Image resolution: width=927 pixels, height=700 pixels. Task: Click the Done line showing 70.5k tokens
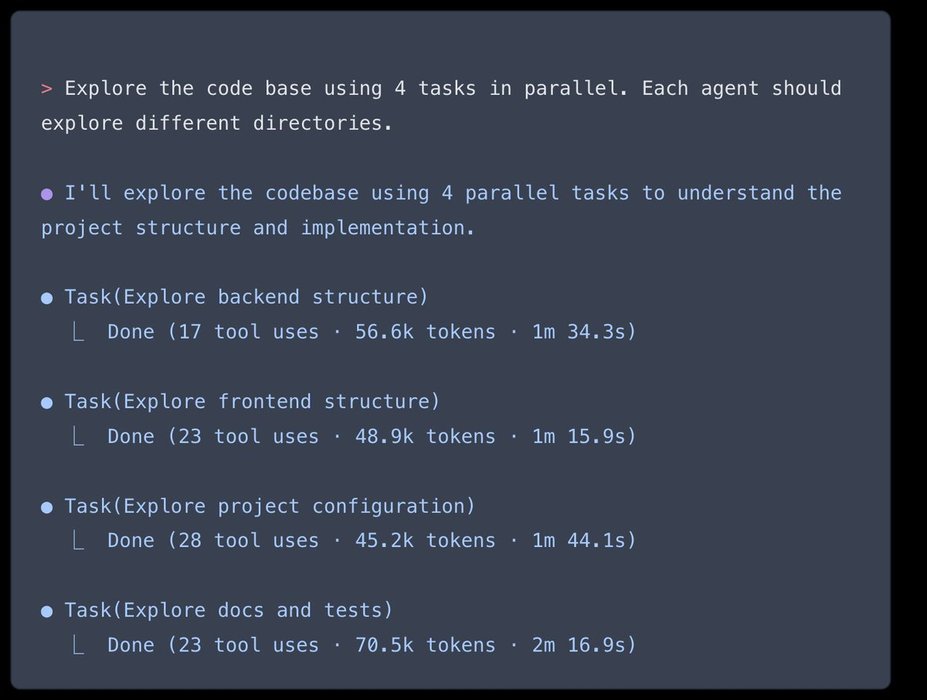tap(371, 645)
